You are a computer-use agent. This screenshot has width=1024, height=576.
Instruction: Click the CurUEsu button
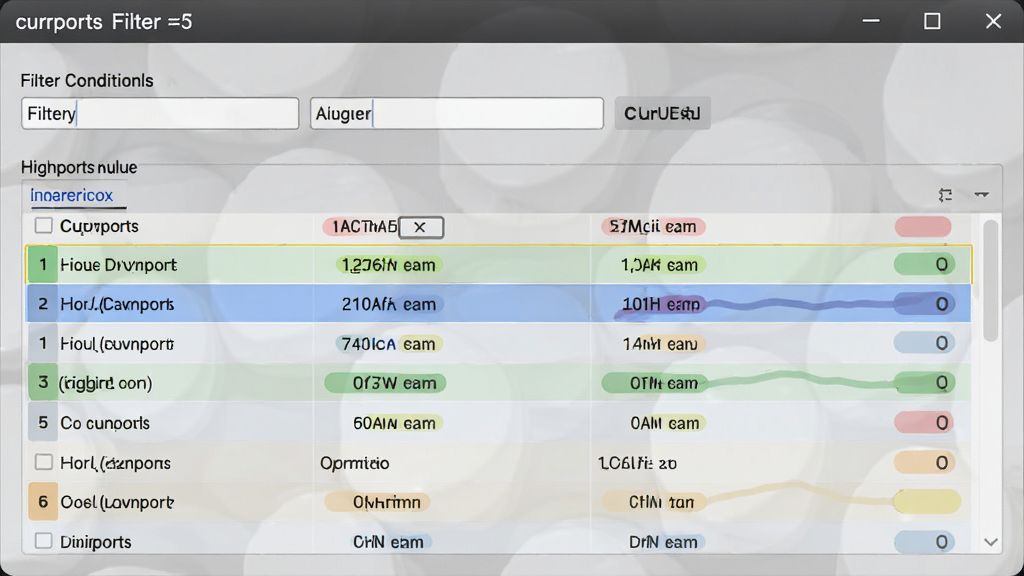pos(662,114)
